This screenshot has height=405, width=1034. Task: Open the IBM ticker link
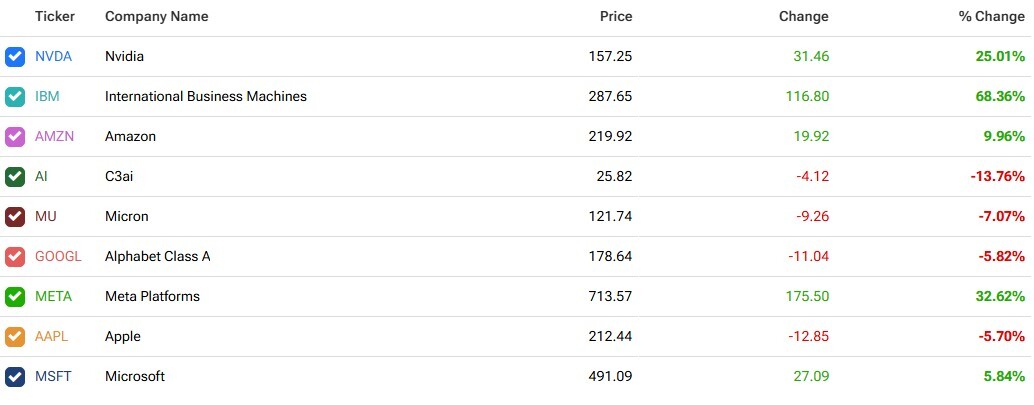coord(47,97)
